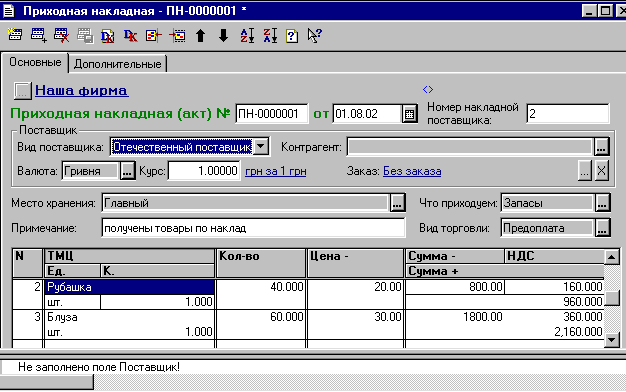Open the calendar next to date 01.08.02

tap(409, 114)
